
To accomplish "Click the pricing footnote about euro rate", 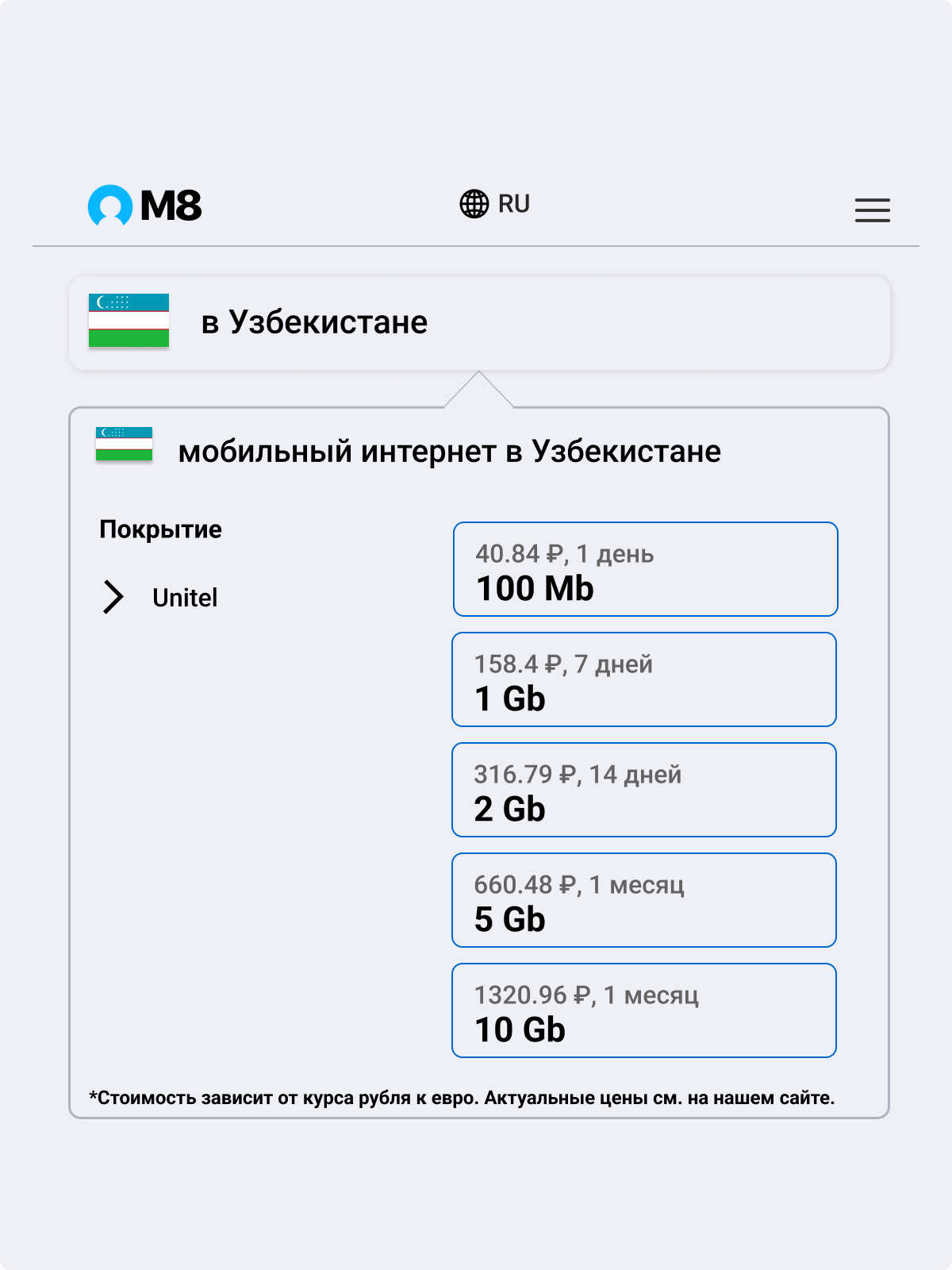I will pos(462,1098).
